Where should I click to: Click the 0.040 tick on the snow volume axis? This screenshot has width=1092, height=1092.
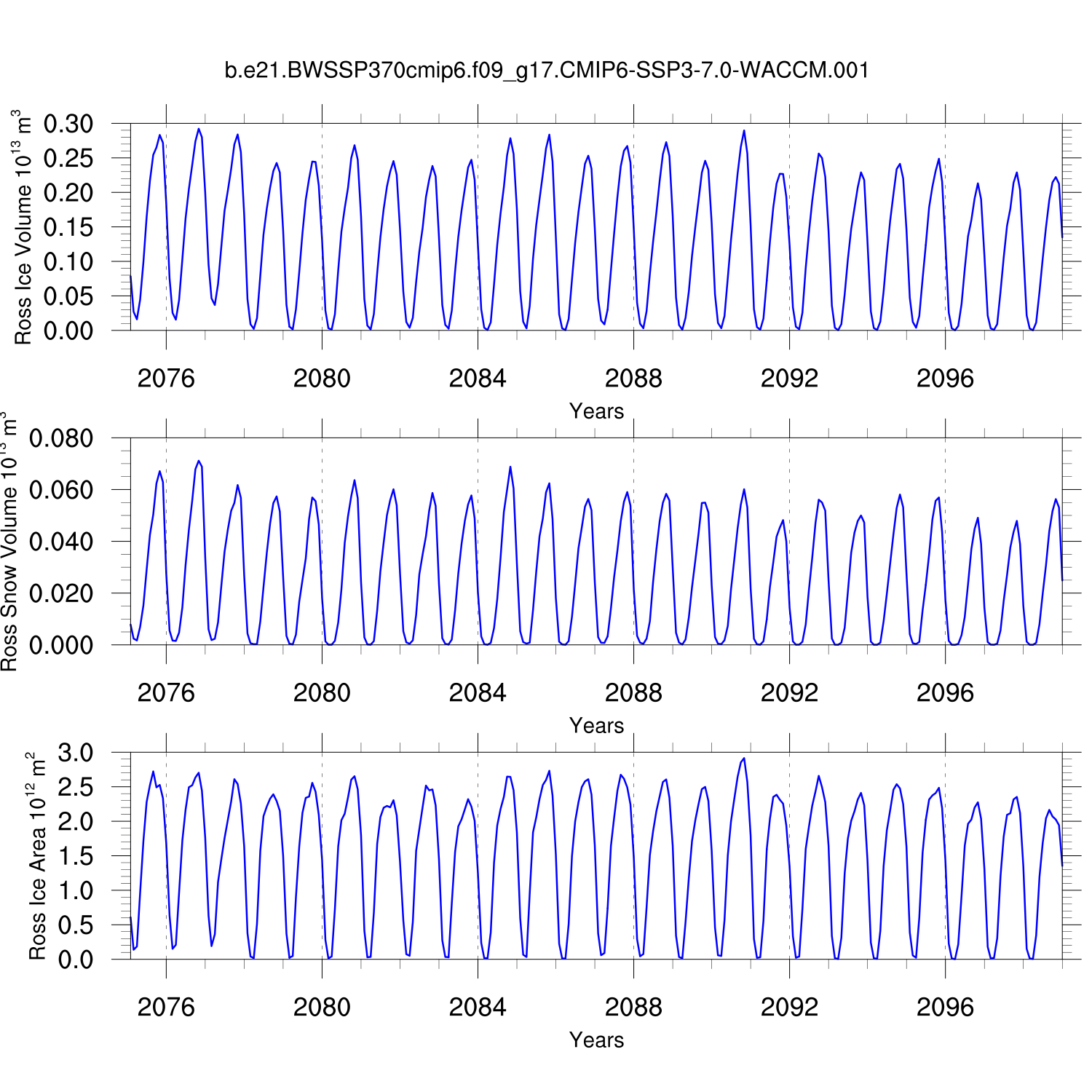[61, 542]
